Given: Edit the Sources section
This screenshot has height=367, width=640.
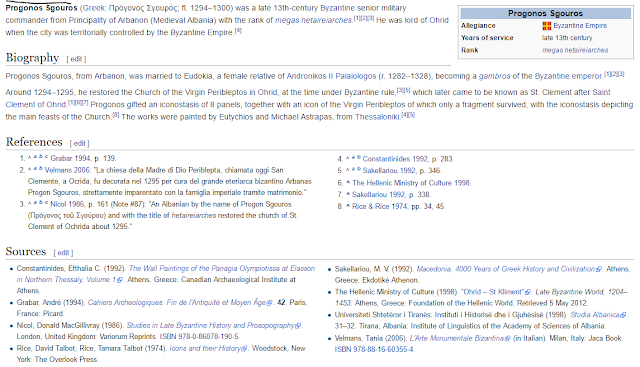Looking at the screenshot, I should coord(63,253).
